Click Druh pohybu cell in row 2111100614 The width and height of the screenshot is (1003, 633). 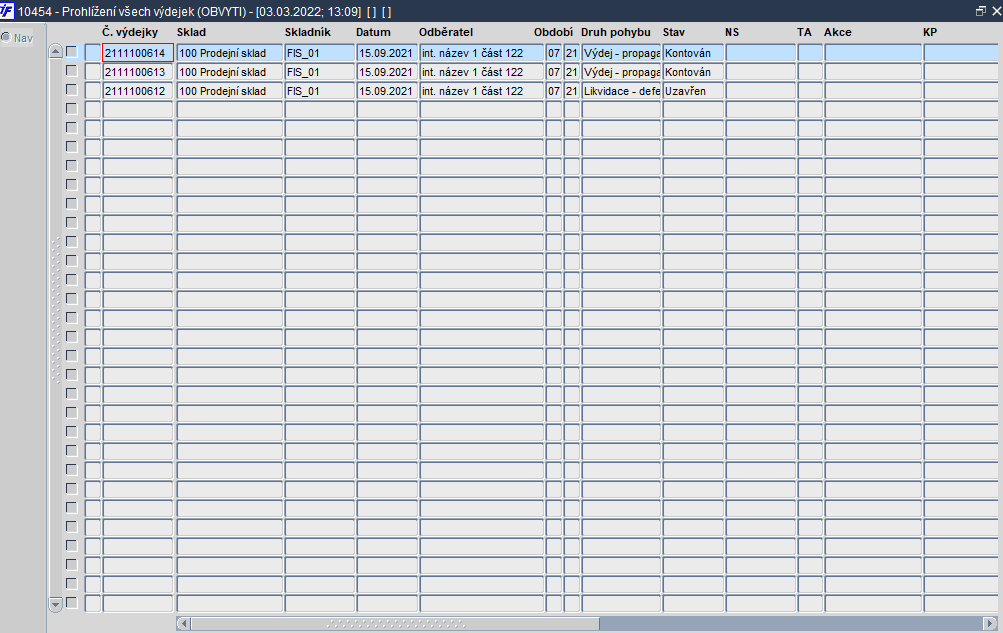click(x=621, y=53)
